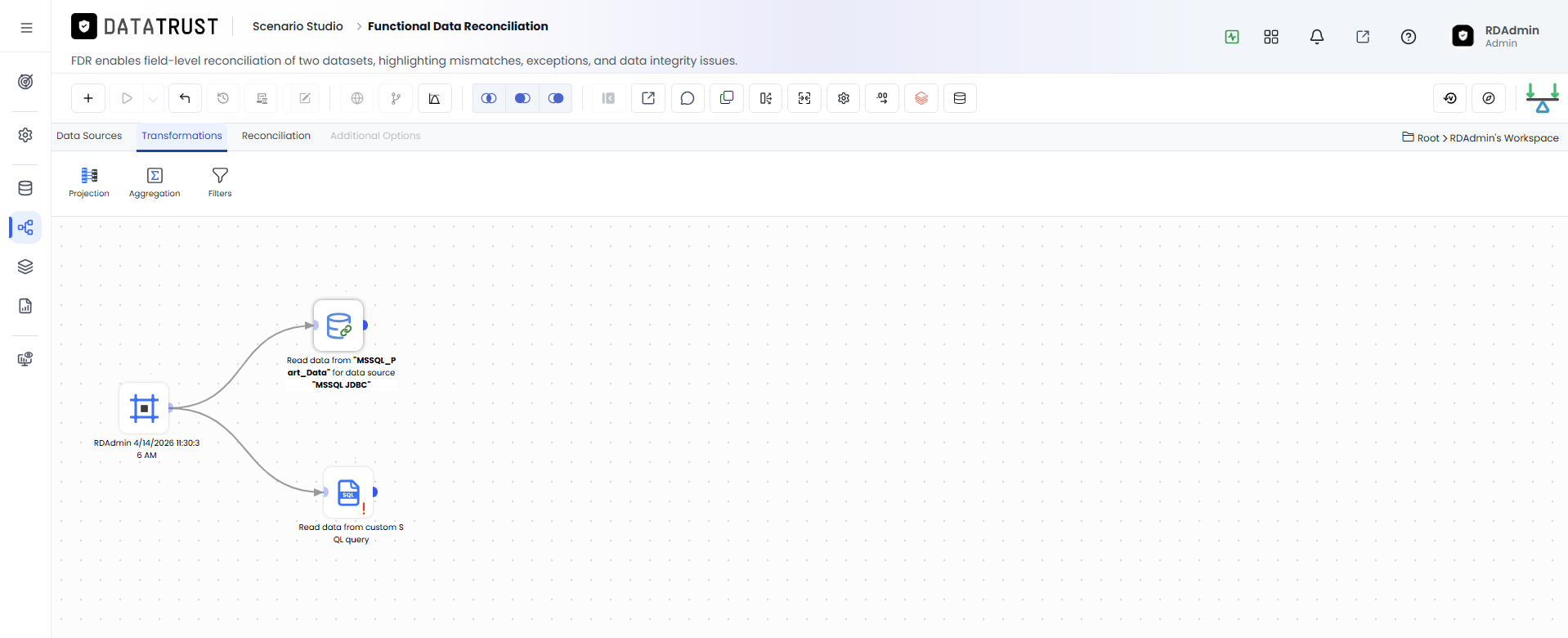Click the green reconciliation balance icon
Screen dimensions: 1568x638
click(x=1543, y=98)
